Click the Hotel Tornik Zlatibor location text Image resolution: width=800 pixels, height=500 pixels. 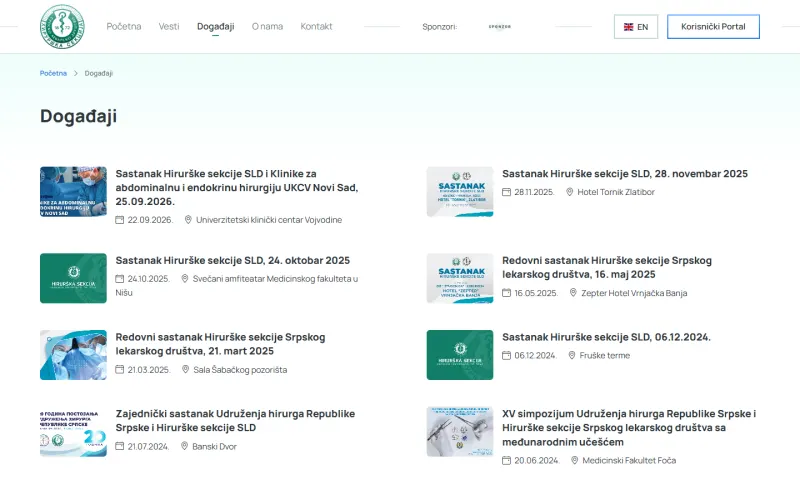click(x=616, y=192)
